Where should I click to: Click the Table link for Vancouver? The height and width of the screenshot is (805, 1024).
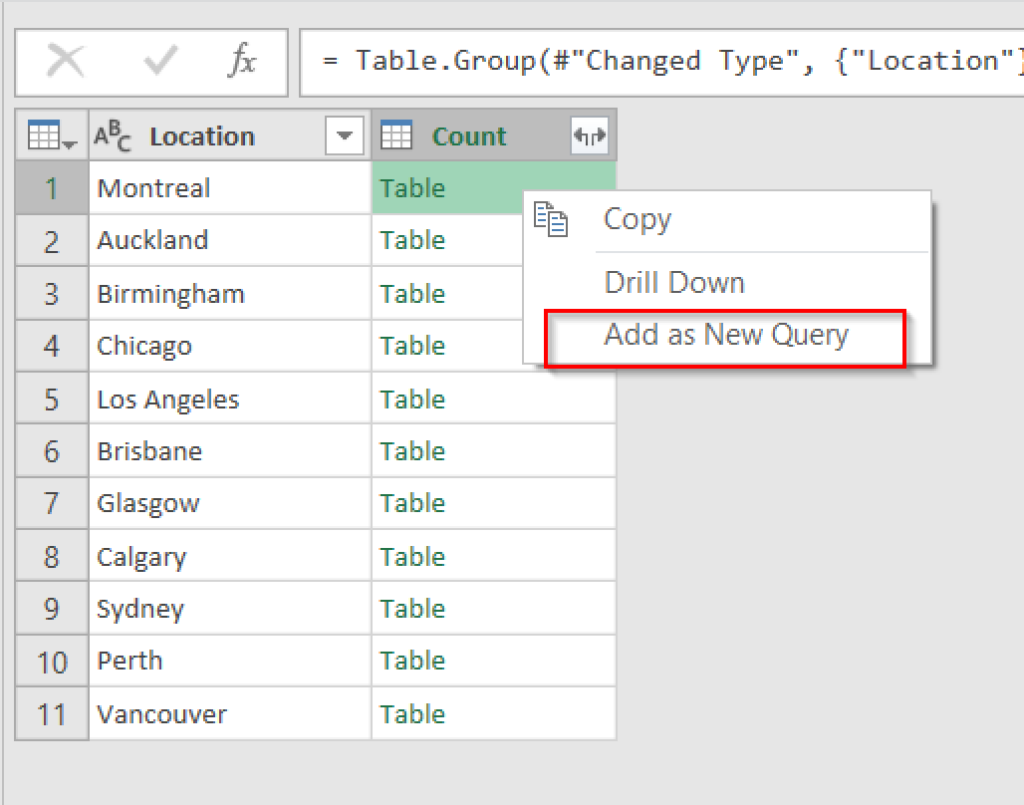click(x=412, y=714)
